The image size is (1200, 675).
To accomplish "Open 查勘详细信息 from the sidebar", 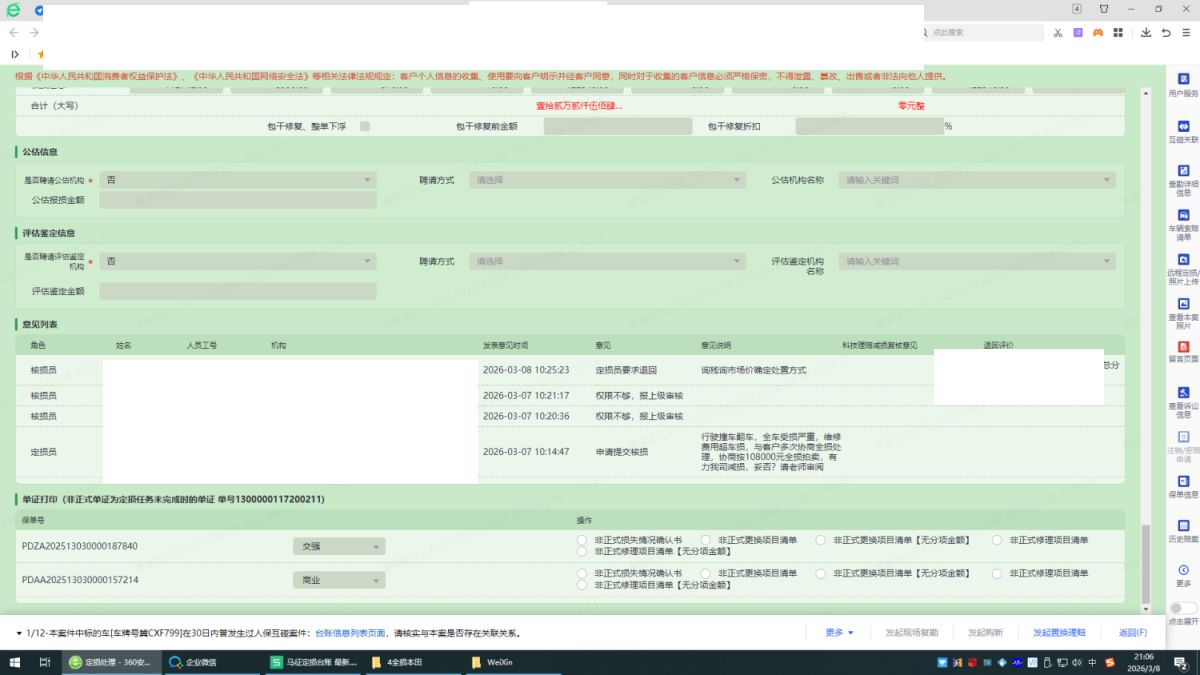I will [1183, 178].
